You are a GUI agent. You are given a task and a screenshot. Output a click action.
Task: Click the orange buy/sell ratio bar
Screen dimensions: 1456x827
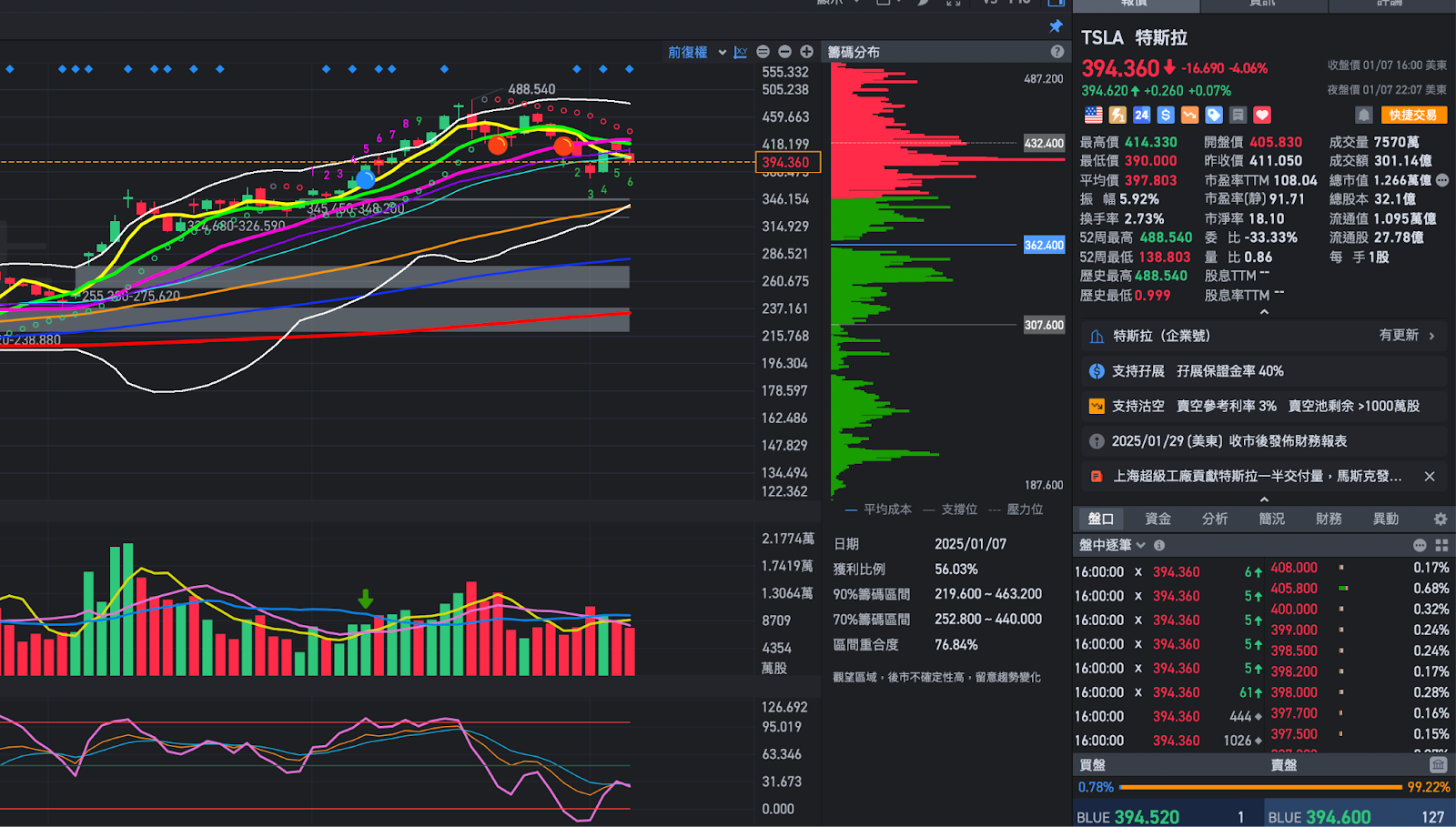[x=1261, y=787]
